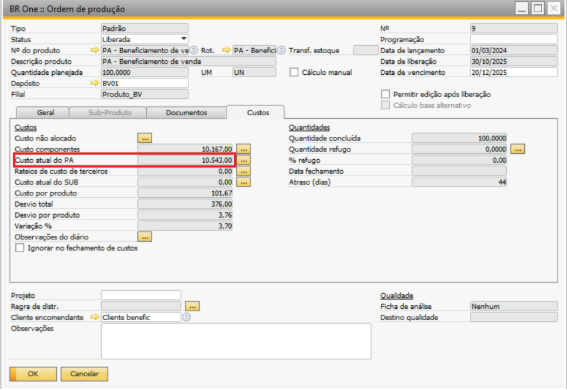Maximize the Ordem de produção window
Screen dimensions: 567x390
coord(538,8)
